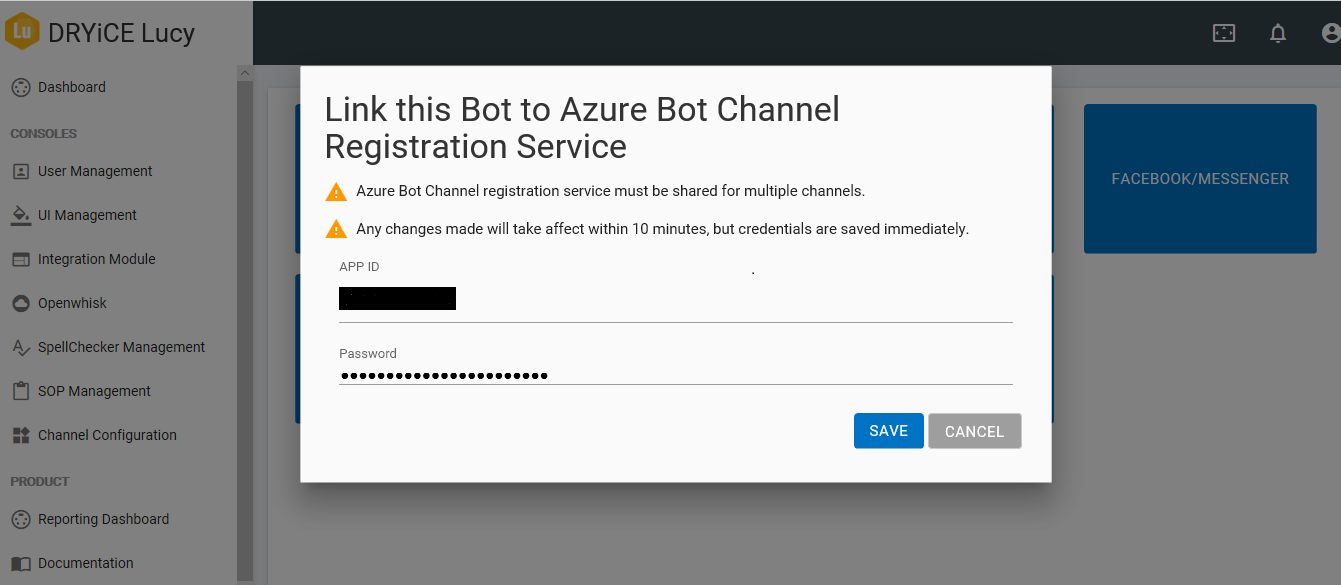Open the Openwhisk cloud icon
Screen dimensions: 1341x585
click(x=21, y=303)
